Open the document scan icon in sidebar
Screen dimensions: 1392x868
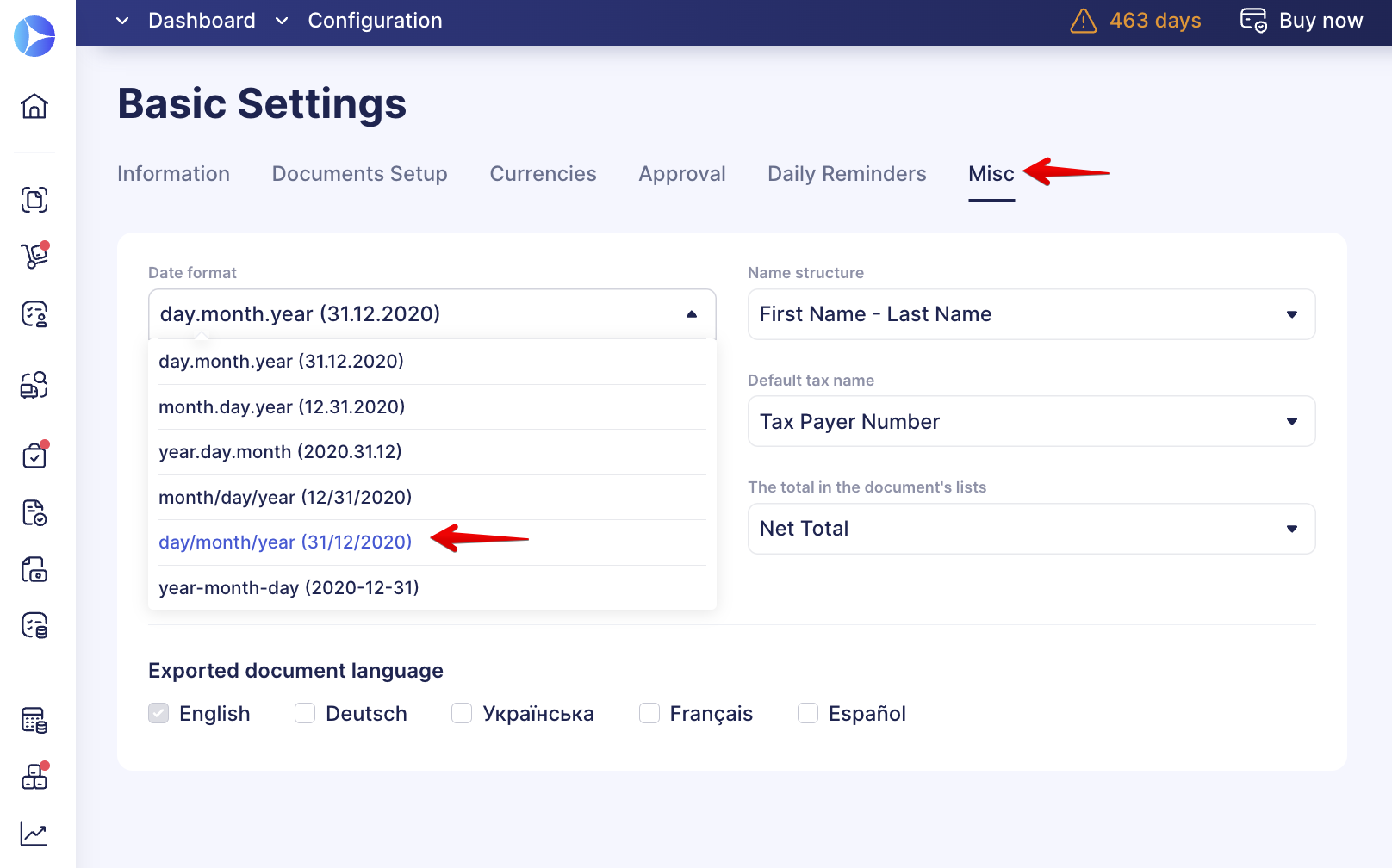[x=34, y=200]
